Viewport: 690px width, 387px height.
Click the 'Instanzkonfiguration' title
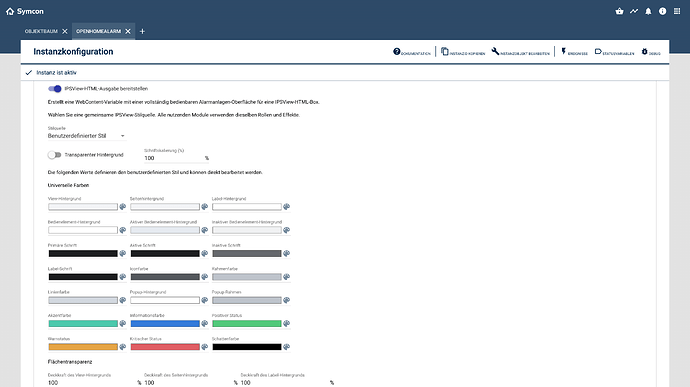pos(73,52)
